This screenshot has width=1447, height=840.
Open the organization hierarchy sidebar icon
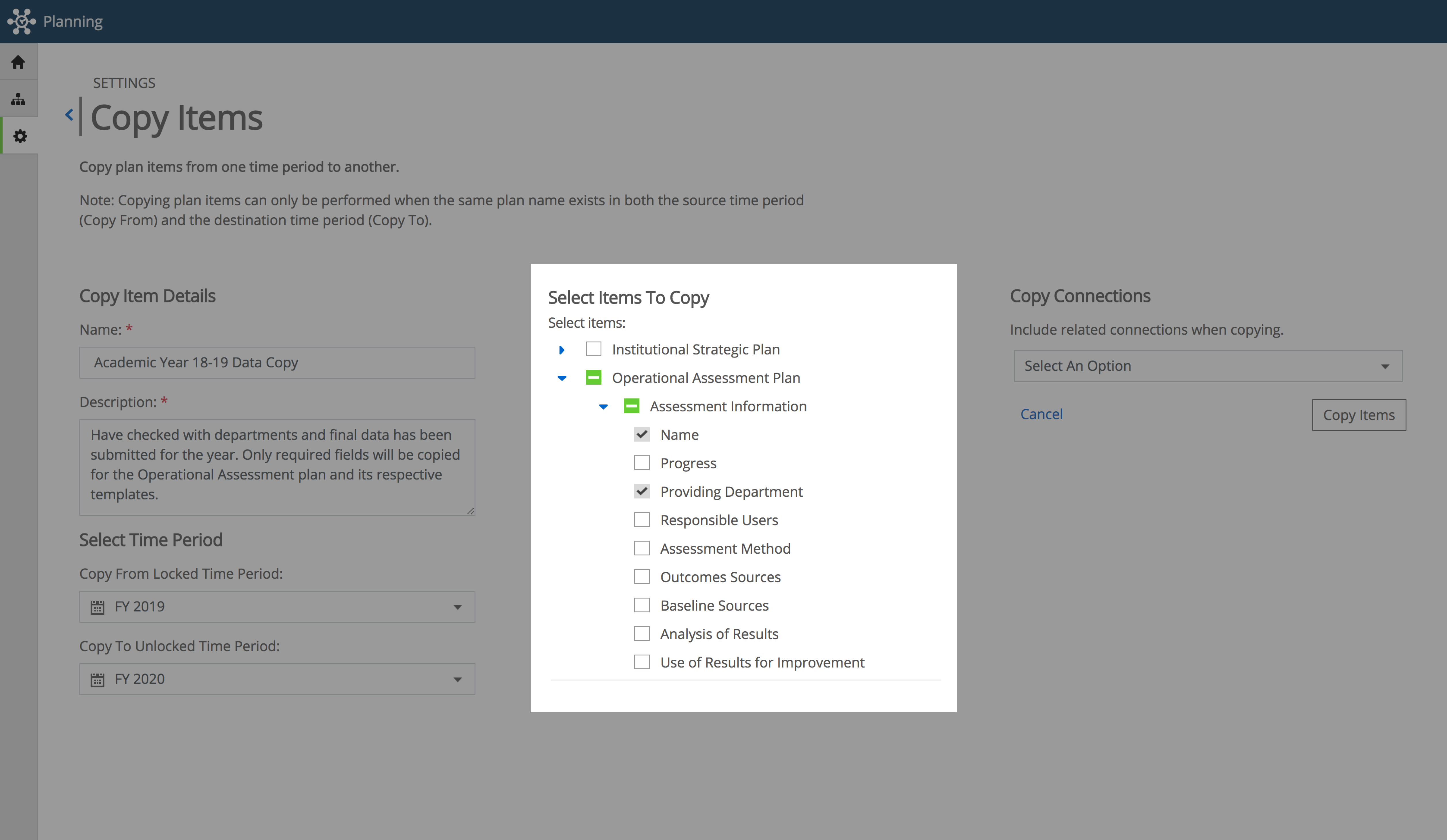pyautogui.click(x=18, y=99)
